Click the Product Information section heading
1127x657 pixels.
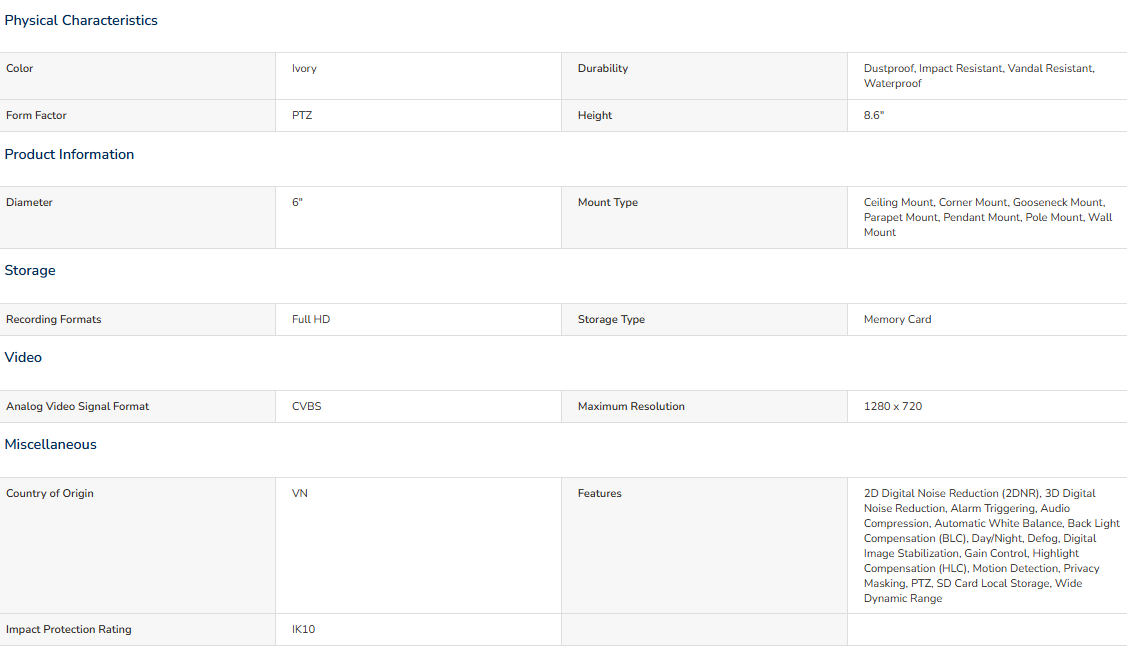69,154
